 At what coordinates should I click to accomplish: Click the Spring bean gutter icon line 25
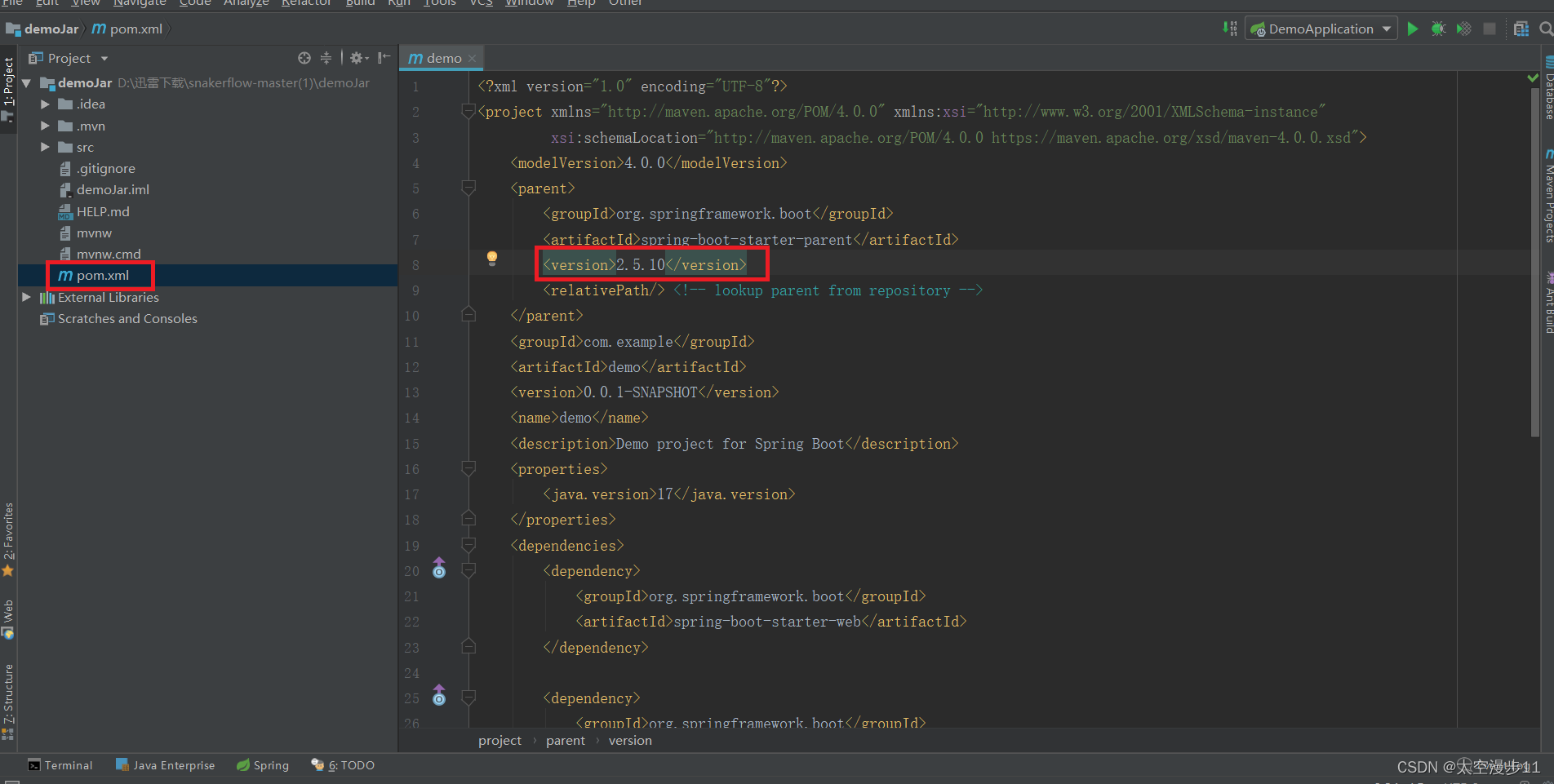pos(439,696)
